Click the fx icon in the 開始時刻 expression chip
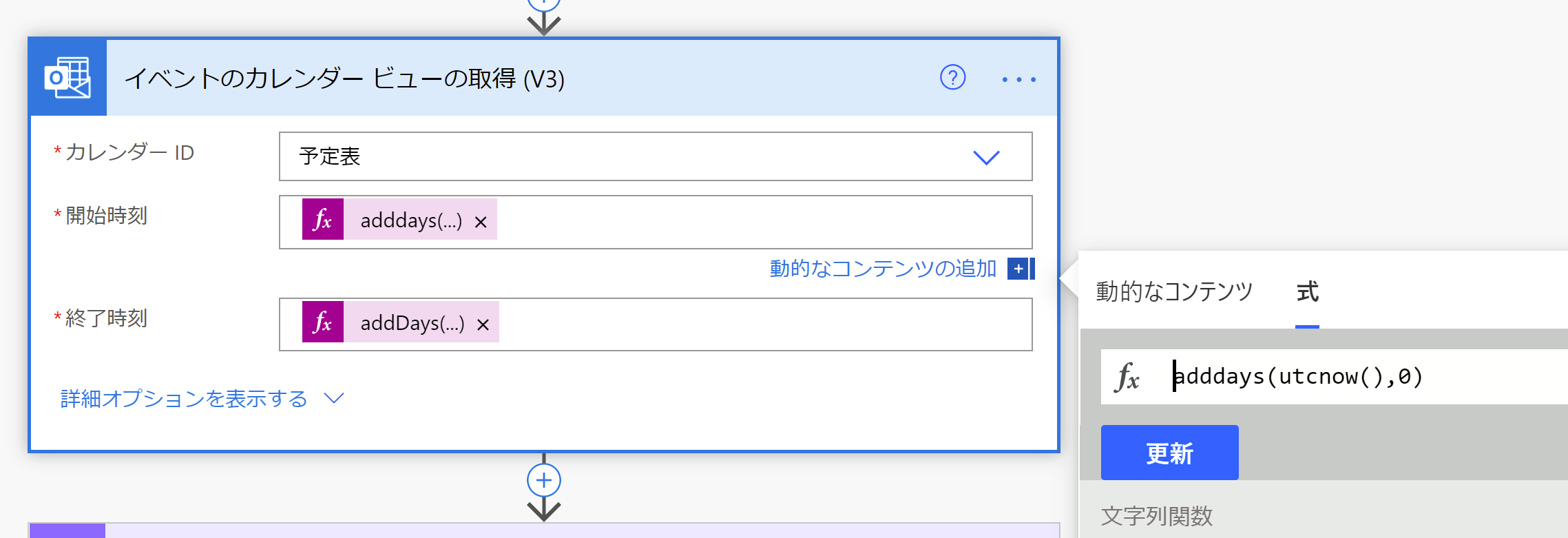 click(324, 220)
